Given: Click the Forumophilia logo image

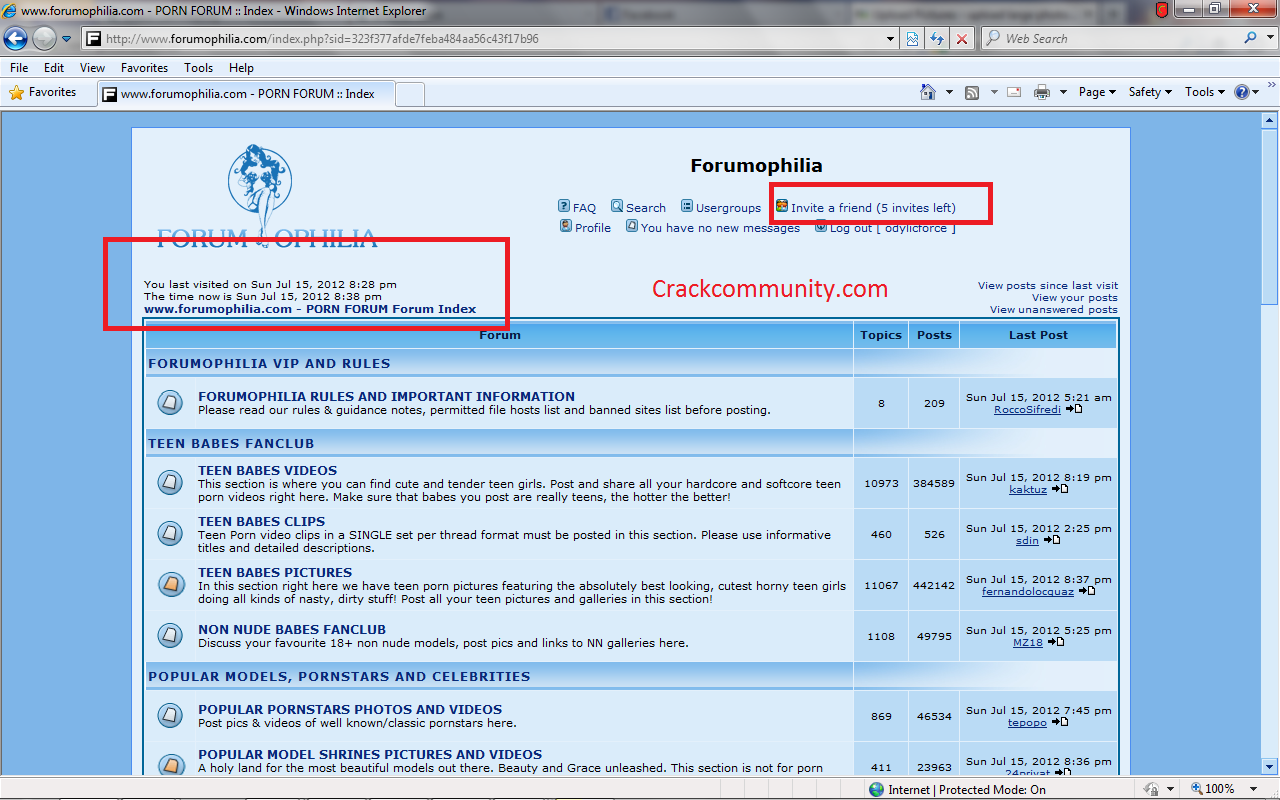Looking at the screenshot, I should (x=267, y=197).
